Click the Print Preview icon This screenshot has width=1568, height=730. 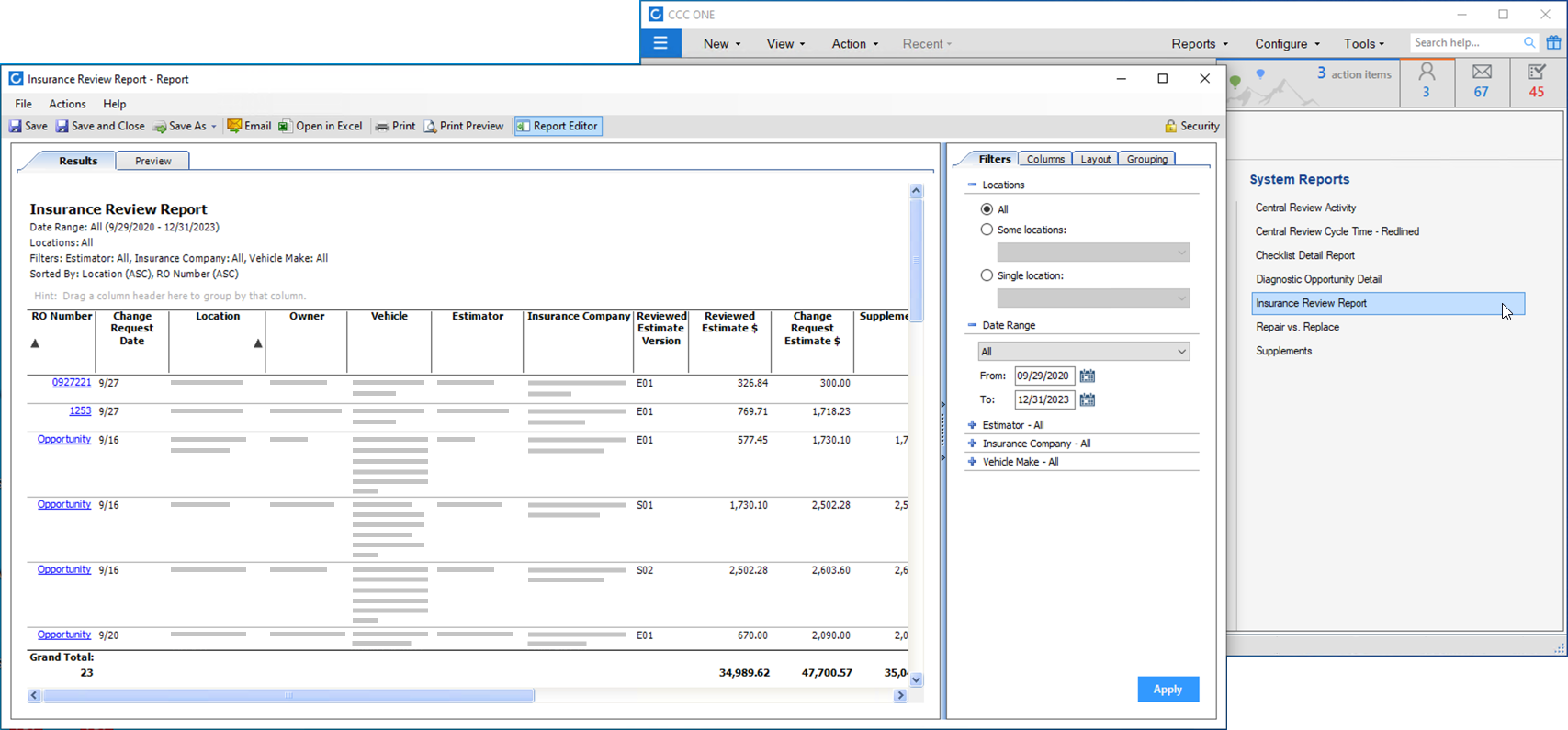pyautogui.click(x=430, y=126)
